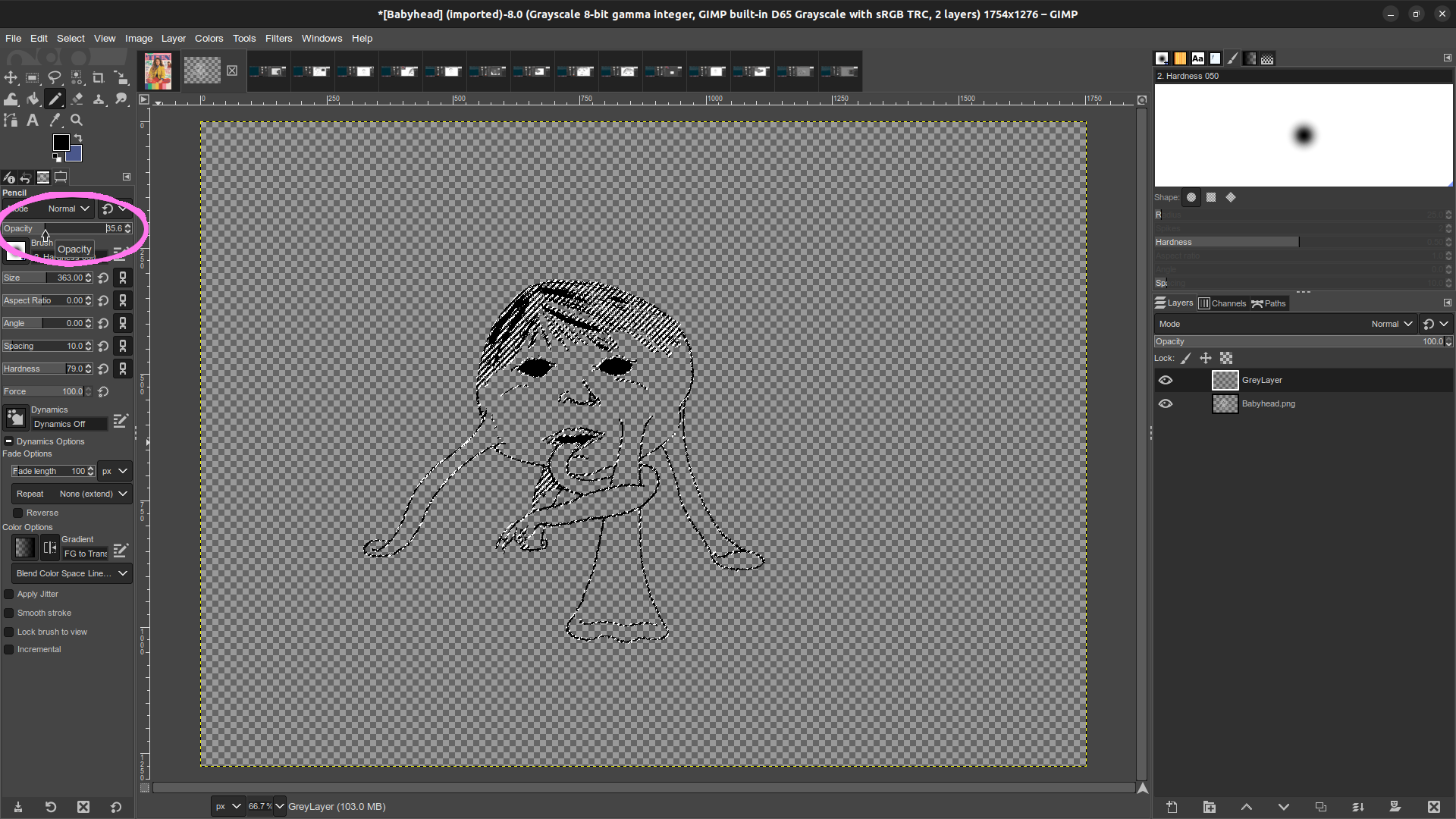This screenshot has height=819, width=1456.
Task: Select the Text tool
Action: (x=32, y=120)
